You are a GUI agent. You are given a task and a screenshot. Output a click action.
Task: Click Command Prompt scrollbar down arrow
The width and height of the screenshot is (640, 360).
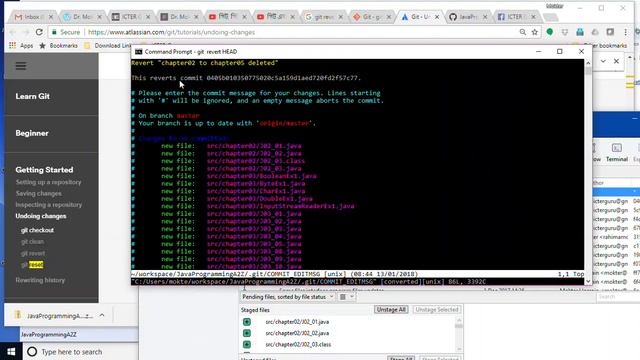click(x=588, y=281)
